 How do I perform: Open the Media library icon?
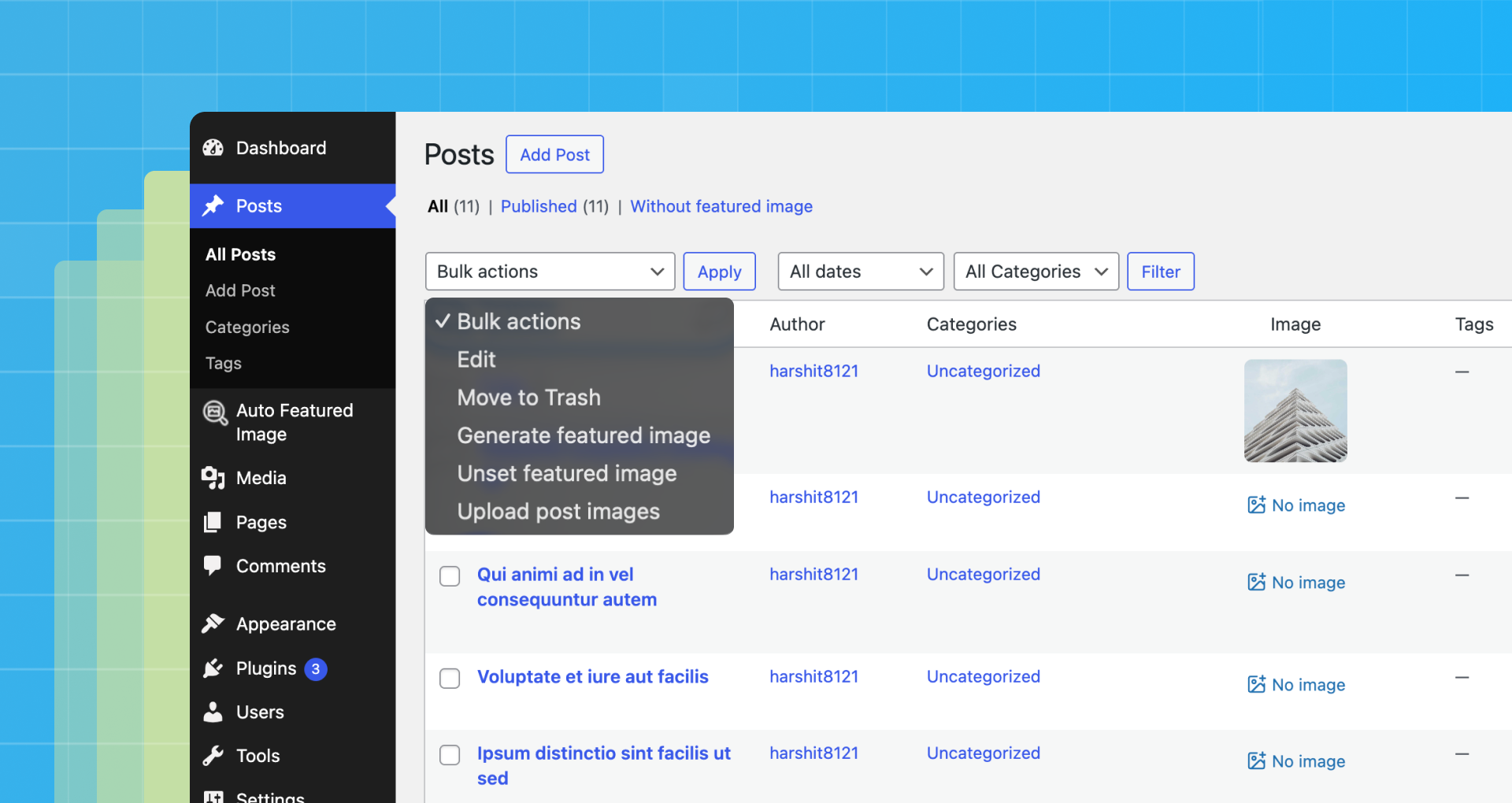point(213,477)
